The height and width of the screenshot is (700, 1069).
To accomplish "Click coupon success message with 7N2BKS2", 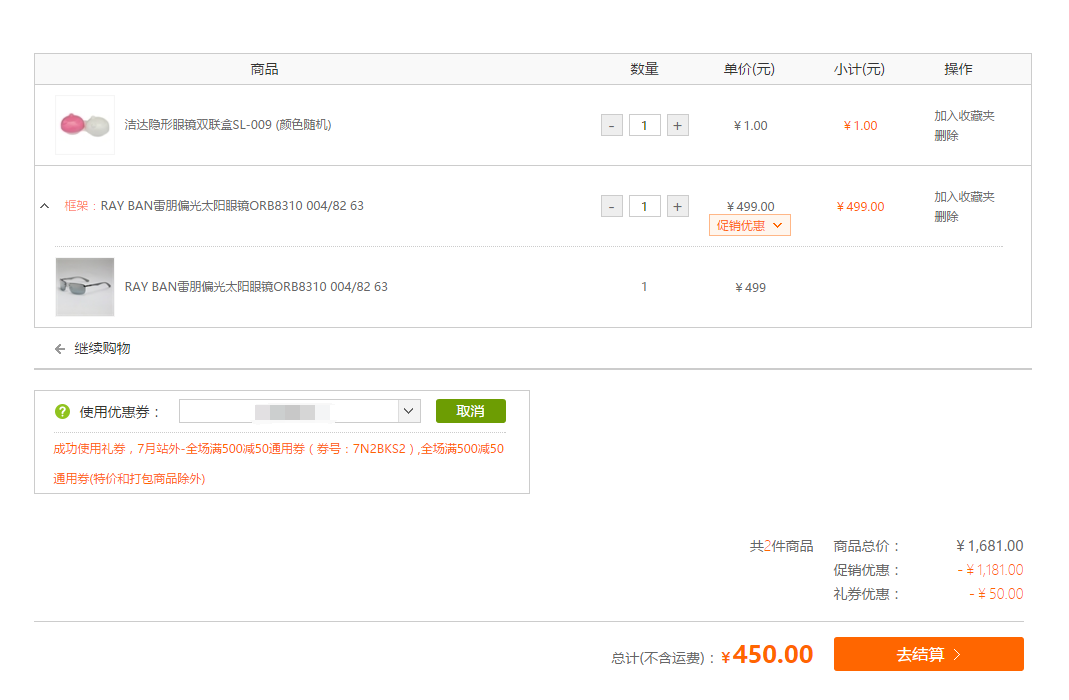I will pyautogui.click(x=278, y=463).
